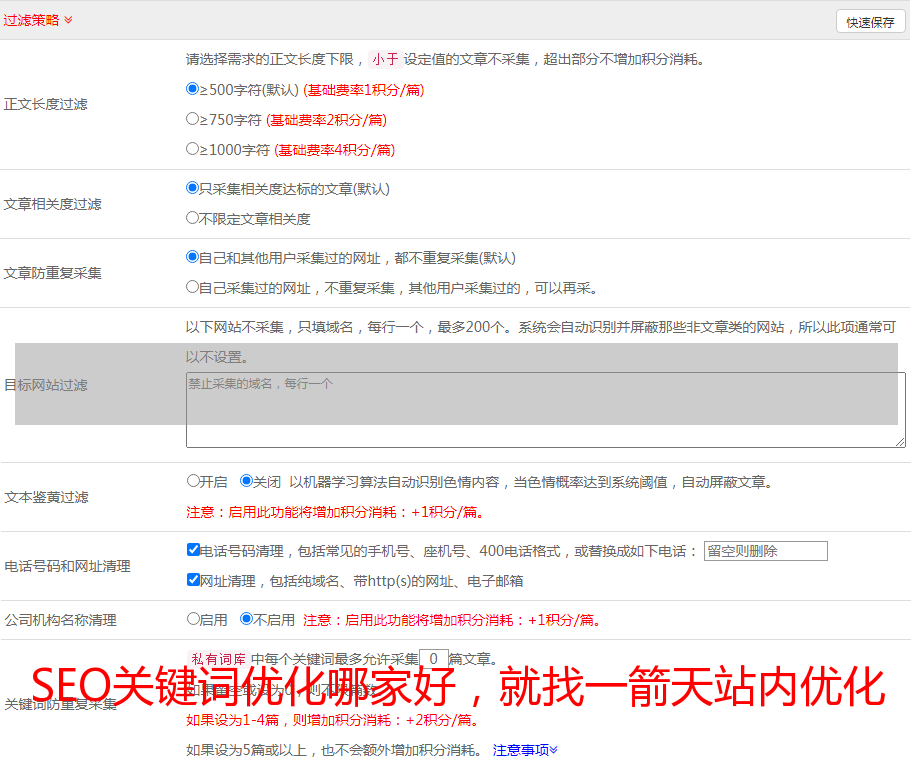Click the 文章防重复采集 row label
912x768 pixels.
52,273
